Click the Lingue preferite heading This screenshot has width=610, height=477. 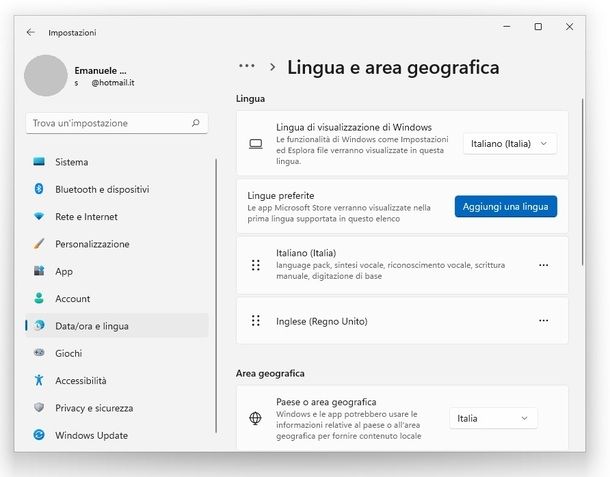point(280,195)
